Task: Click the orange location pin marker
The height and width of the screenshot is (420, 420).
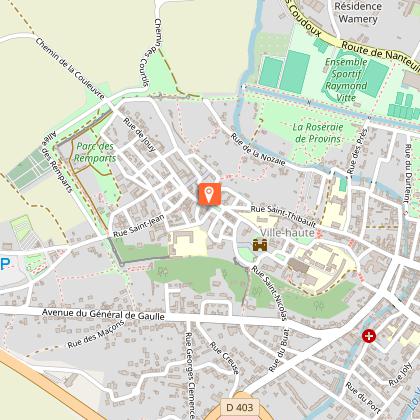Action: pyautogui.click(x=210, y=194)
